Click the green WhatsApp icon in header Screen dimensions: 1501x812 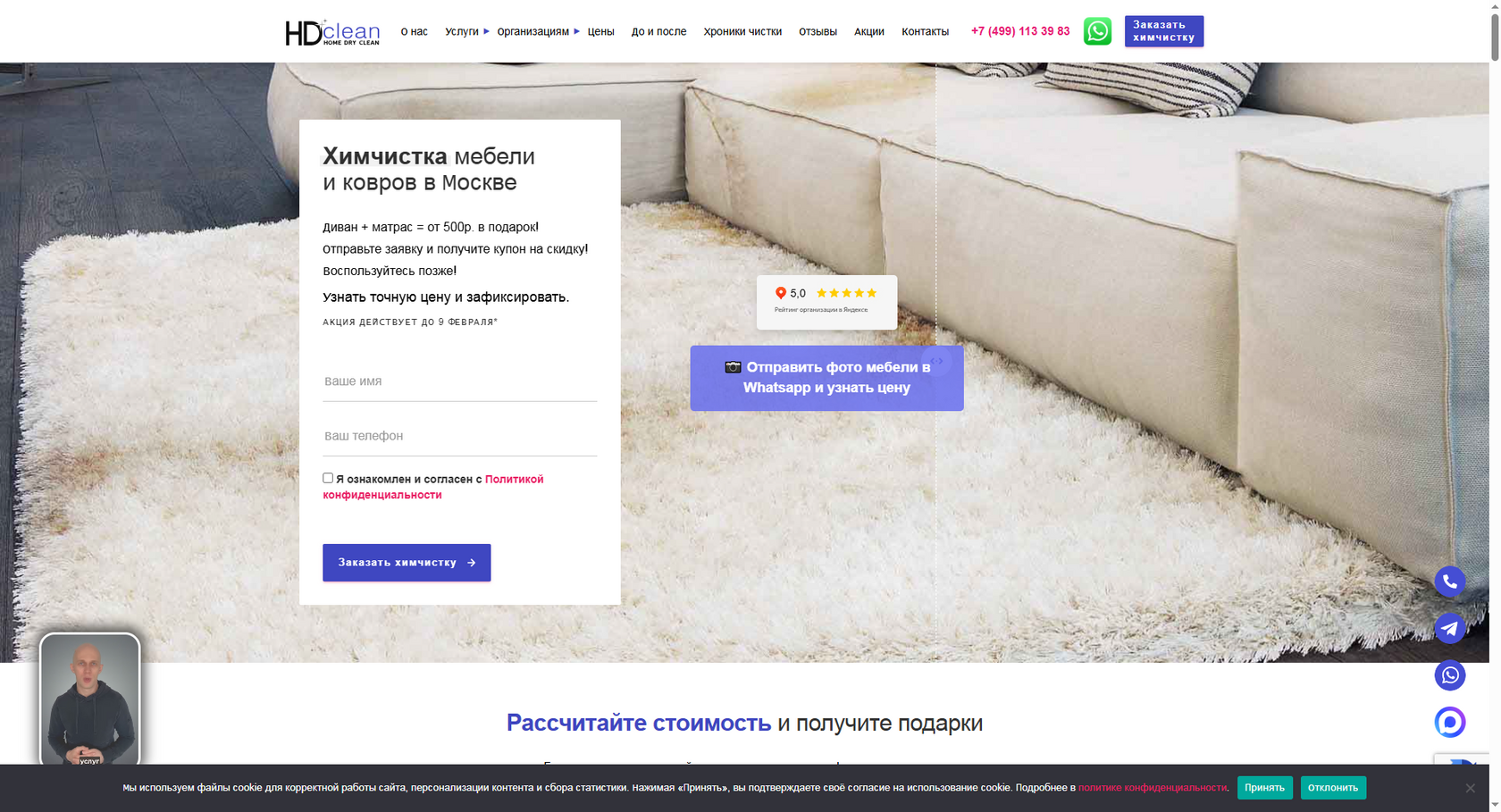click(1097, 31)
